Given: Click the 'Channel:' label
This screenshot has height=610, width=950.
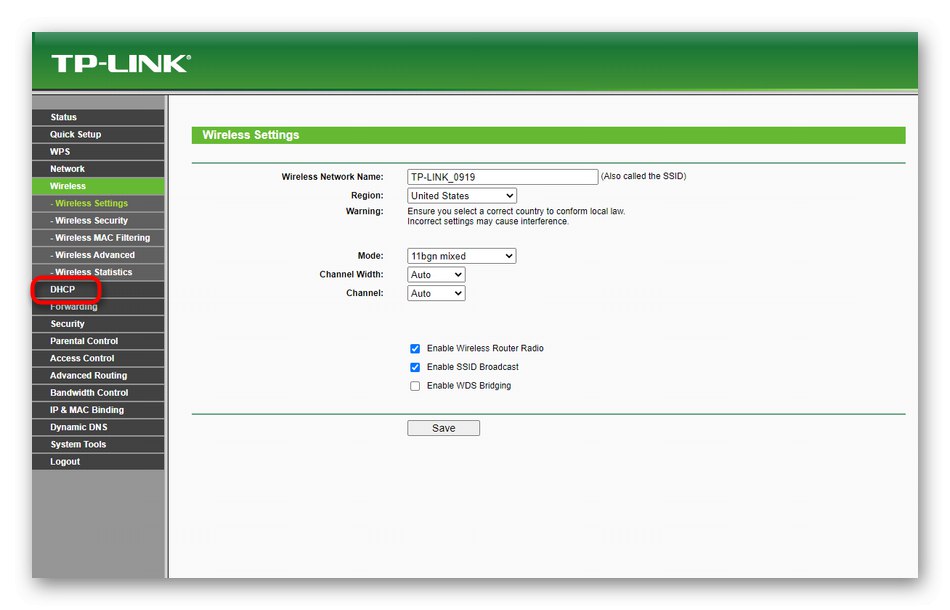Looking at the screenshot, I should tap(365, 293).
